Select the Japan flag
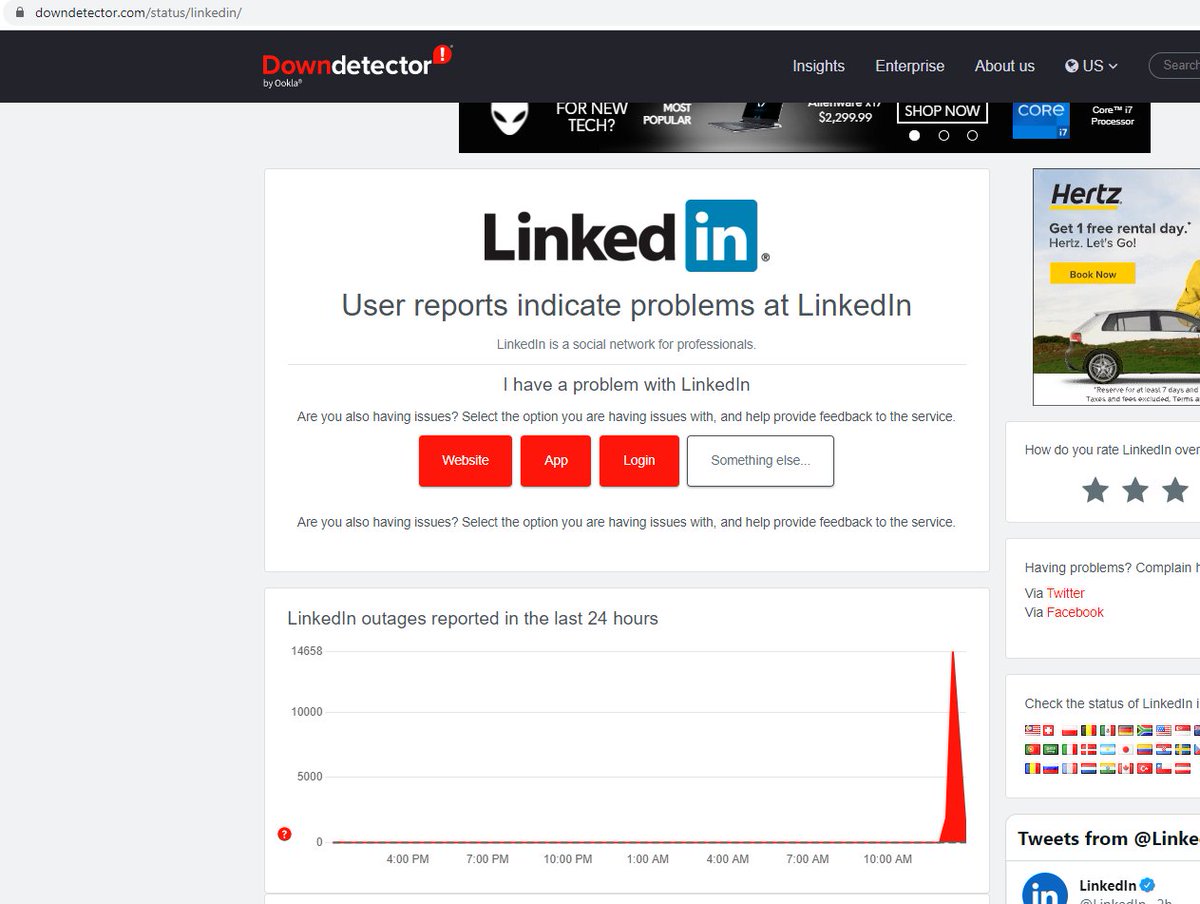 click(1126, 749)
